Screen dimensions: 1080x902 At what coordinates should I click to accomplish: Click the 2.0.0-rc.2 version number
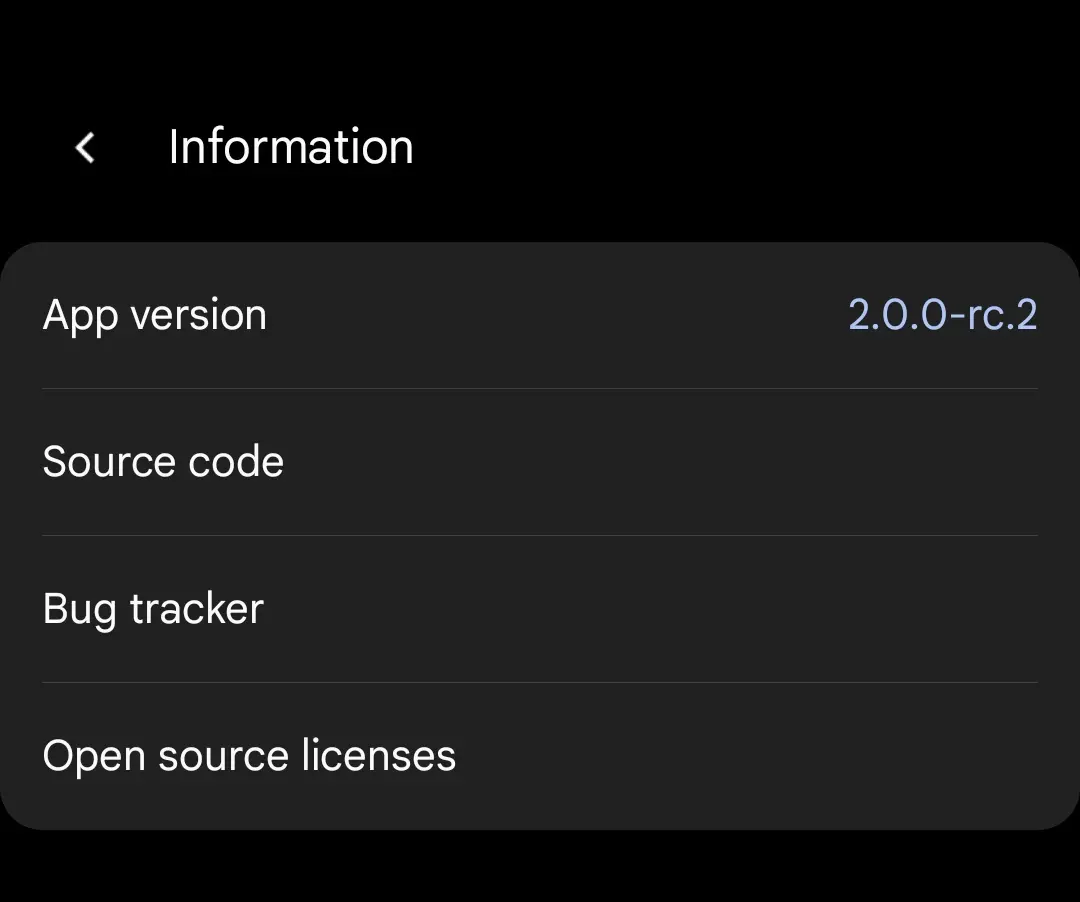pos(942,315)
